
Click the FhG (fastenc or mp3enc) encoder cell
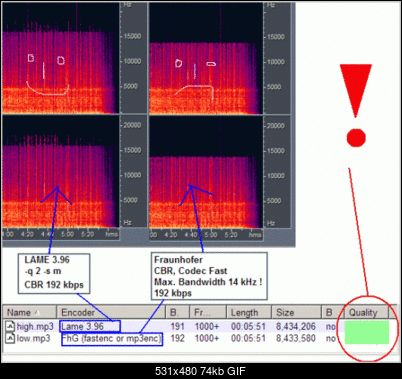coord(112,339)
